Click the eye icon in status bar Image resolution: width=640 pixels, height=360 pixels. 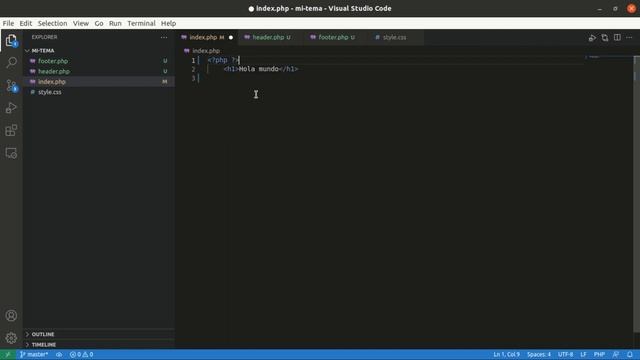pos(59,354)
